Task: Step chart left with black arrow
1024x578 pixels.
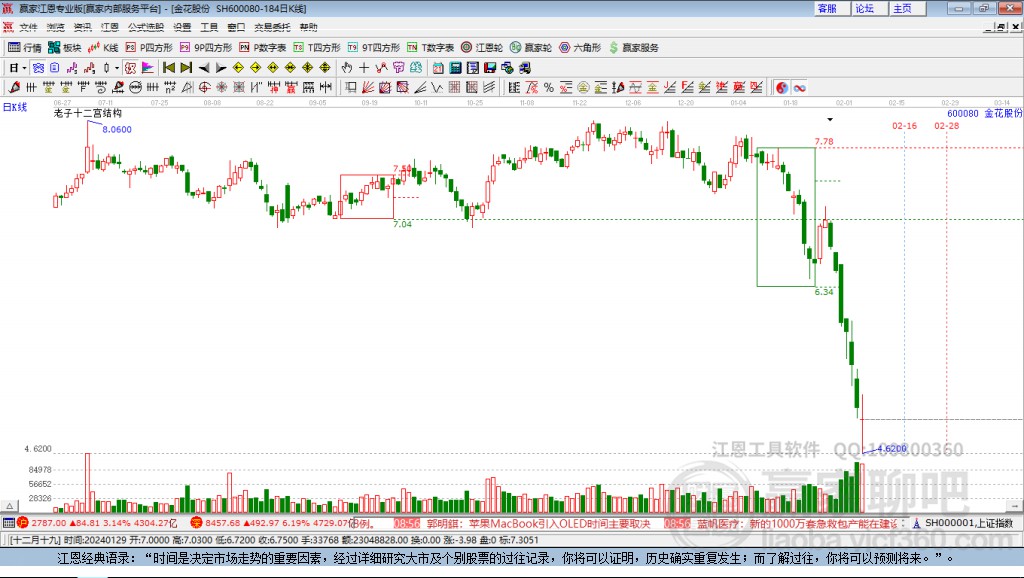Action: (204, 68)
